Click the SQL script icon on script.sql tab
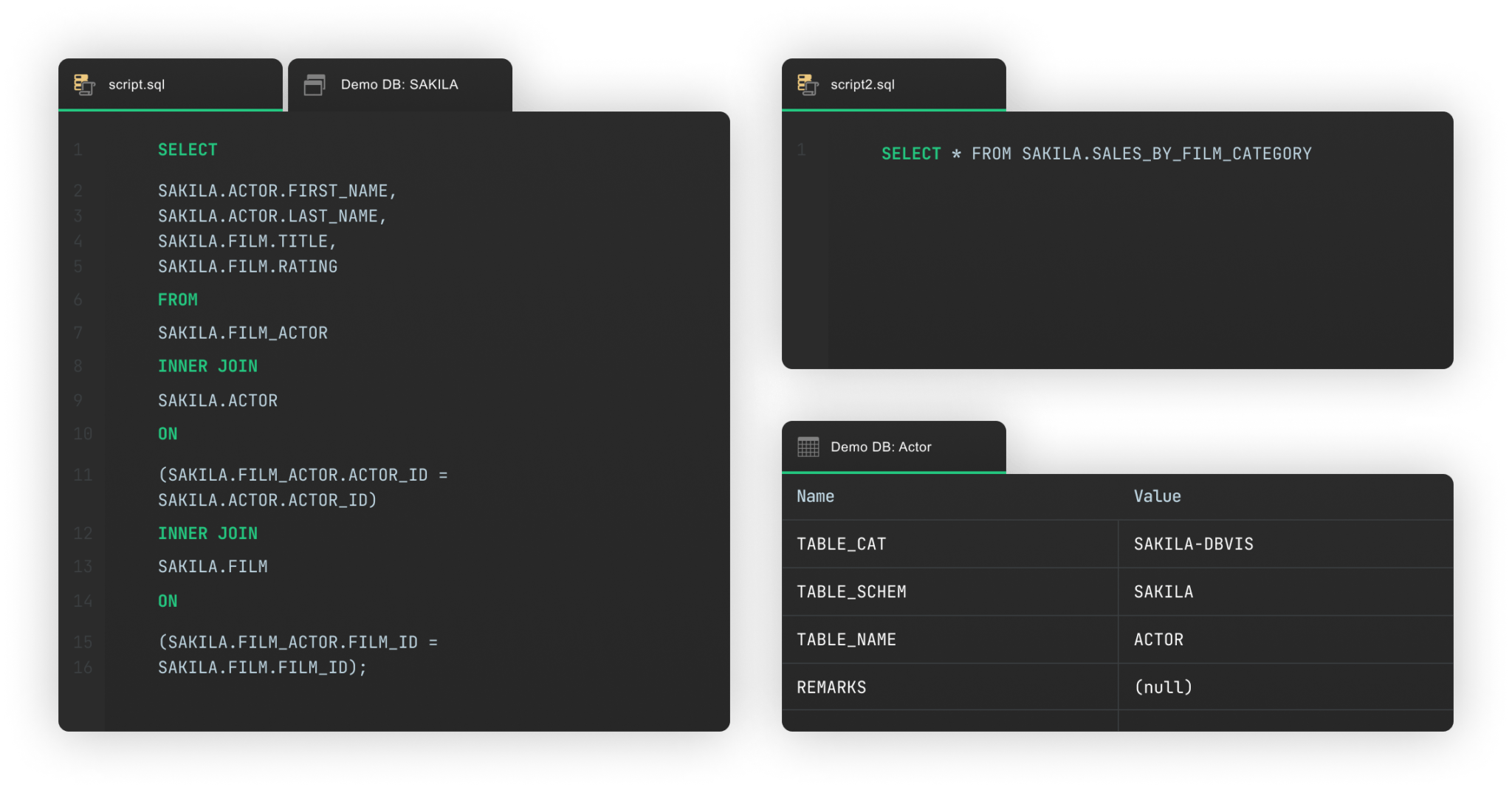The height and width of the screenshot is (790, 1512). coord(83,84)
